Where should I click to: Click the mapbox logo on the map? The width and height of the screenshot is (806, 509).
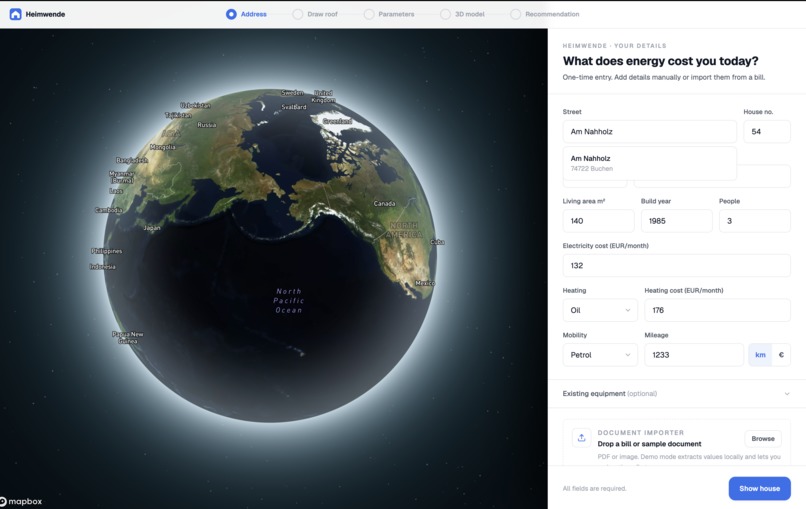tap(21, 501)
